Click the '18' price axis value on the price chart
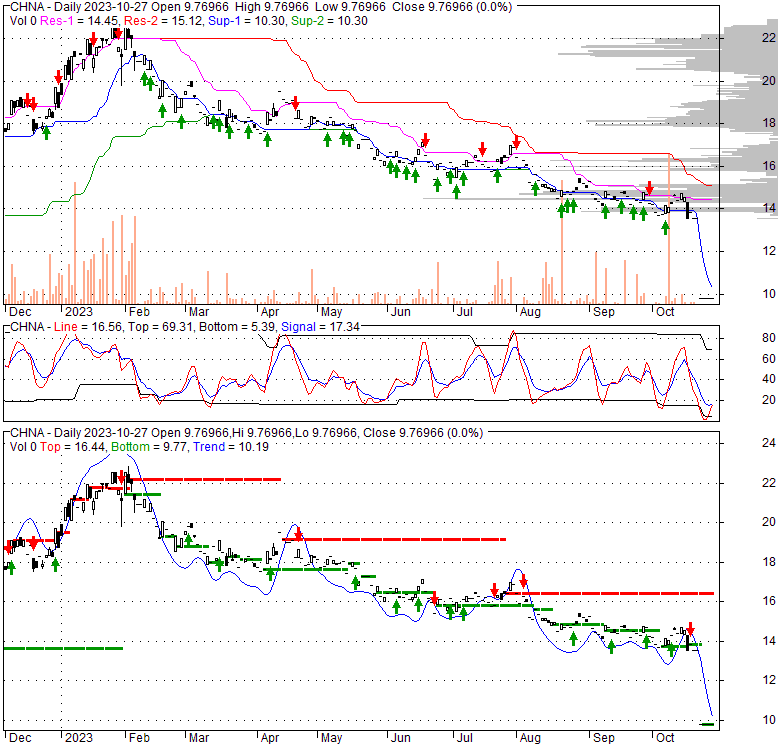Screen dimensions: 780x745 [x=769, y=123]
